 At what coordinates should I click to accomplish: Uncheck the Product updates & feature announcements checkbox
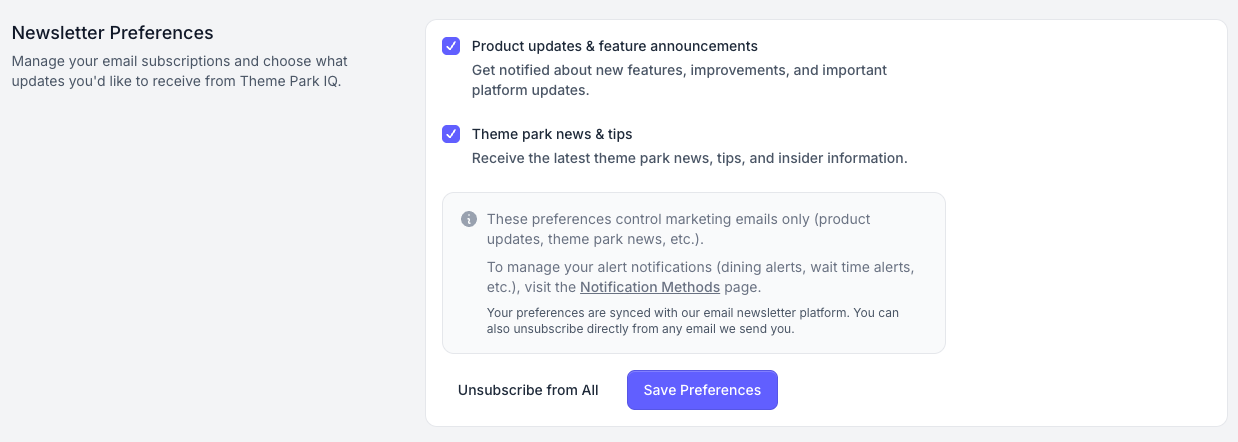451,46
